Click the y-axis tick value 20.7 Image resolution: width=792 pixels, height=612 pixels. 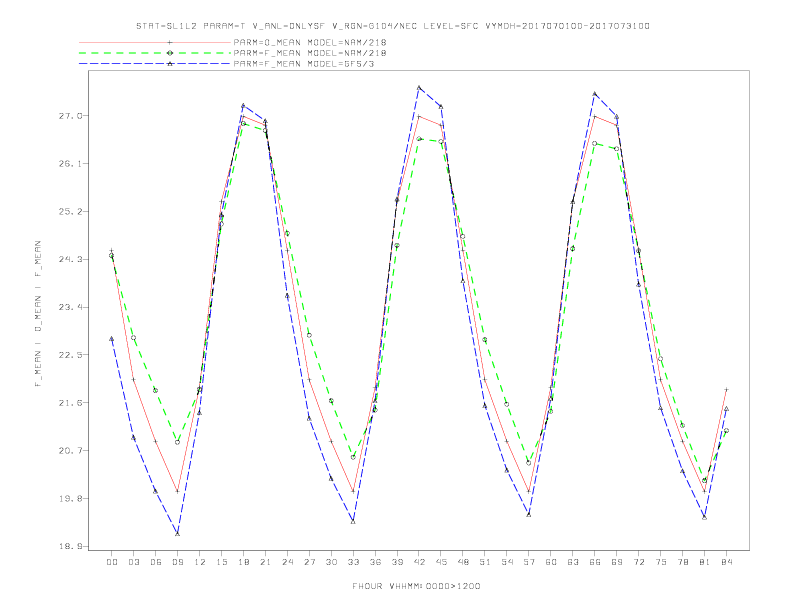(70, 450)
